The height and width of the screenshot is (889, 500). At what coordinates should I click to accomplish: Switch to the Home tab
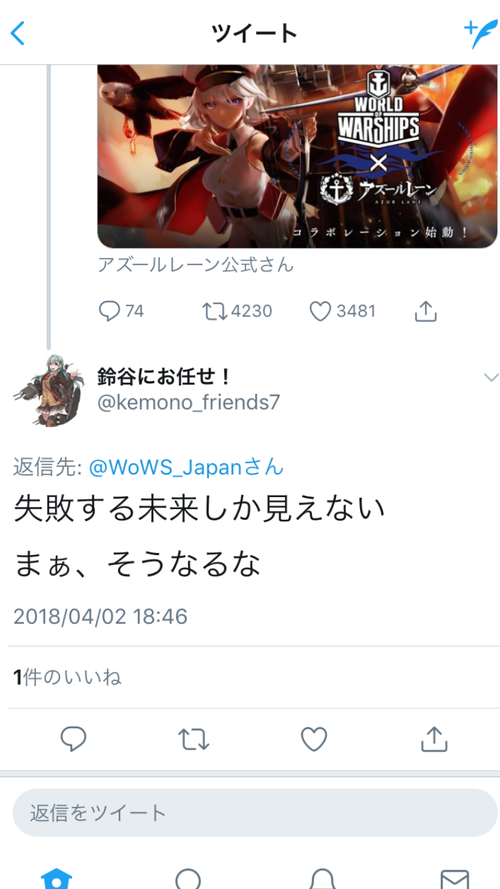[x=57, y=878]
